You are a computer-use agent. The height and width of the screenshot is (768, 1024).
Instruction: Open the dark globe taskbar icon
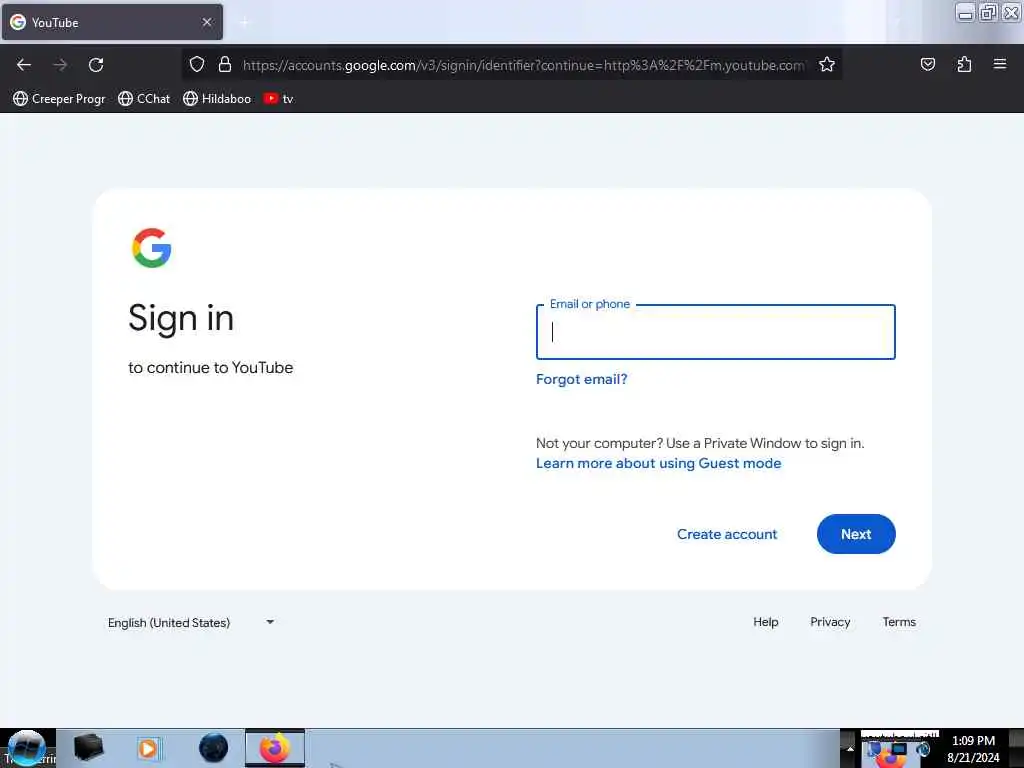tap(213, 748)
